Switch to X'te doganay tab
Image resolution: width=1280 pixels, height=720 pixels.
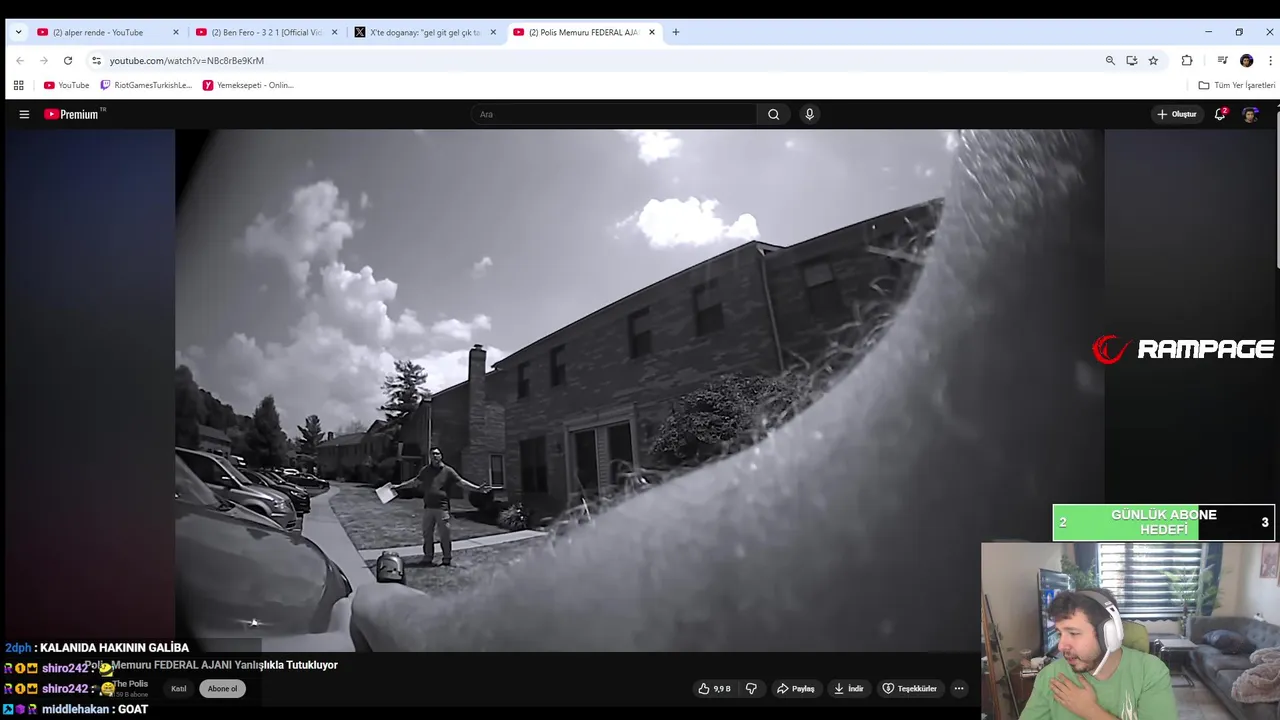pos(425,32)
